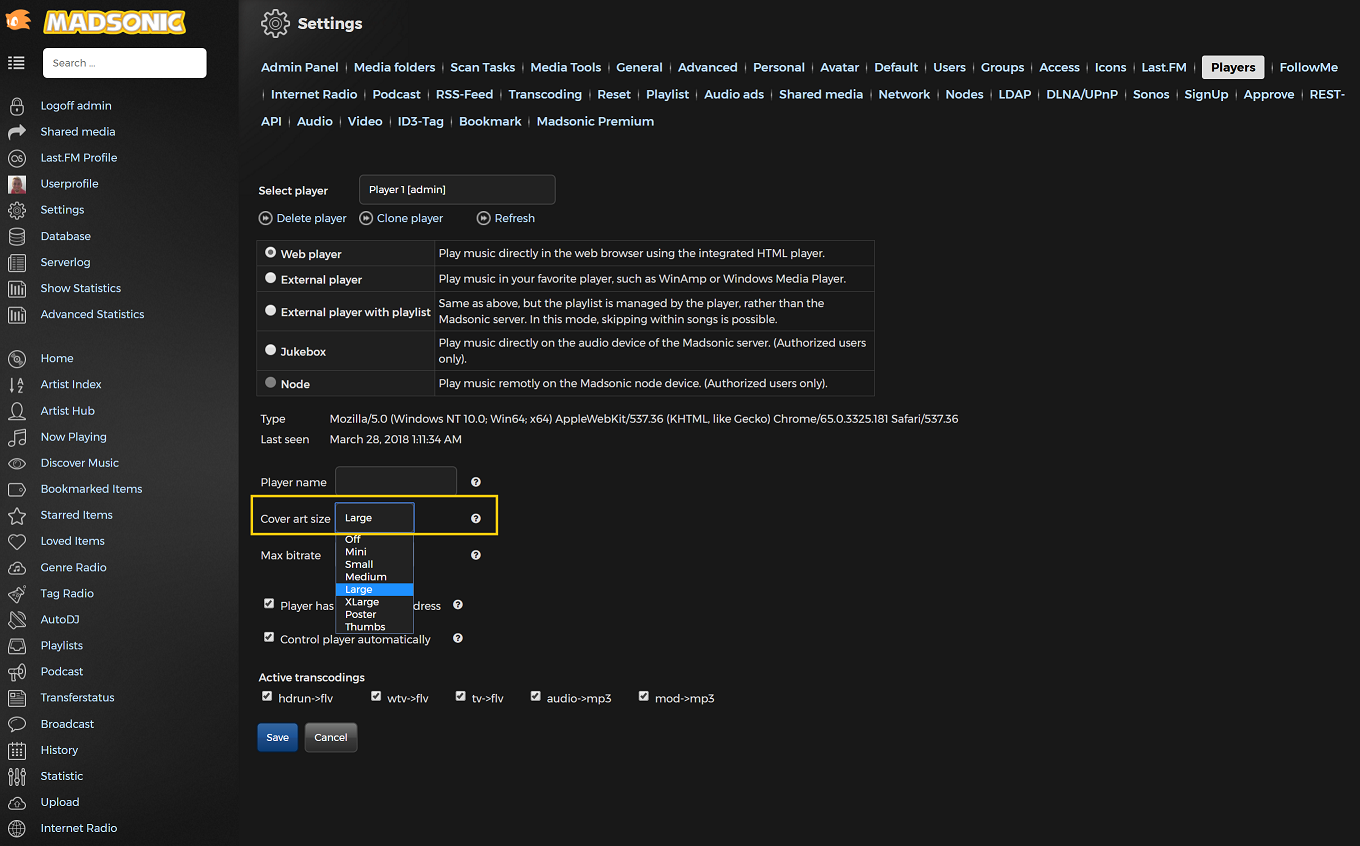1360x846 pixels.
Task: Open Artist Index icon
Action: (x=17, y=385)
